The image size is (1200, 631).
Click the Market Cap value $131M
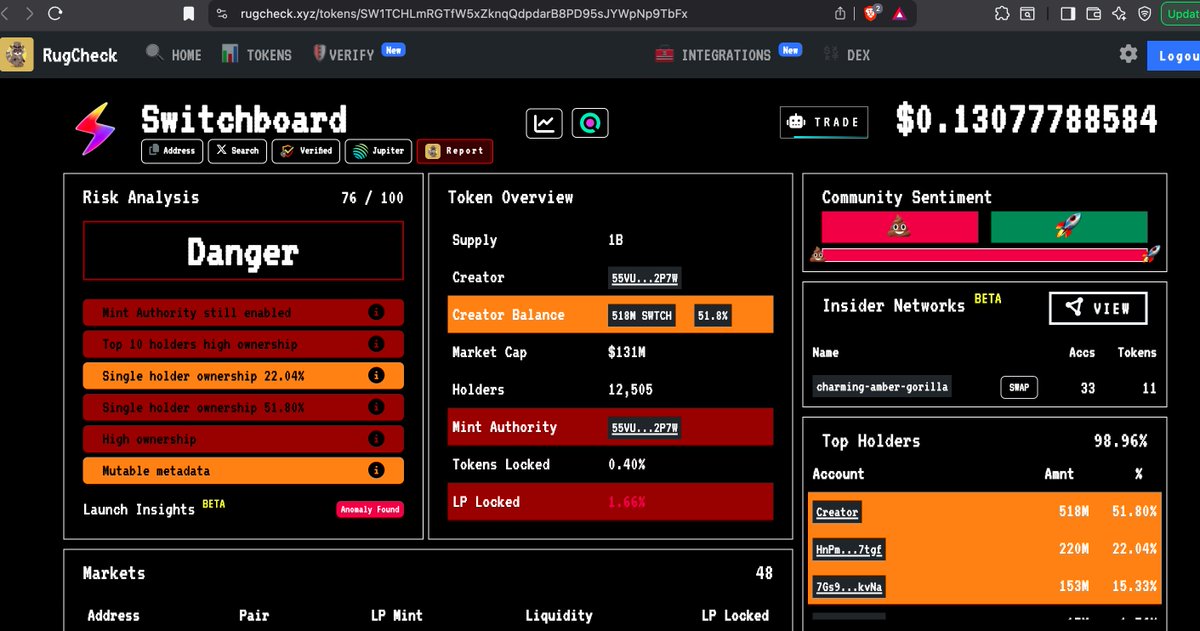[x=629, y=352]
